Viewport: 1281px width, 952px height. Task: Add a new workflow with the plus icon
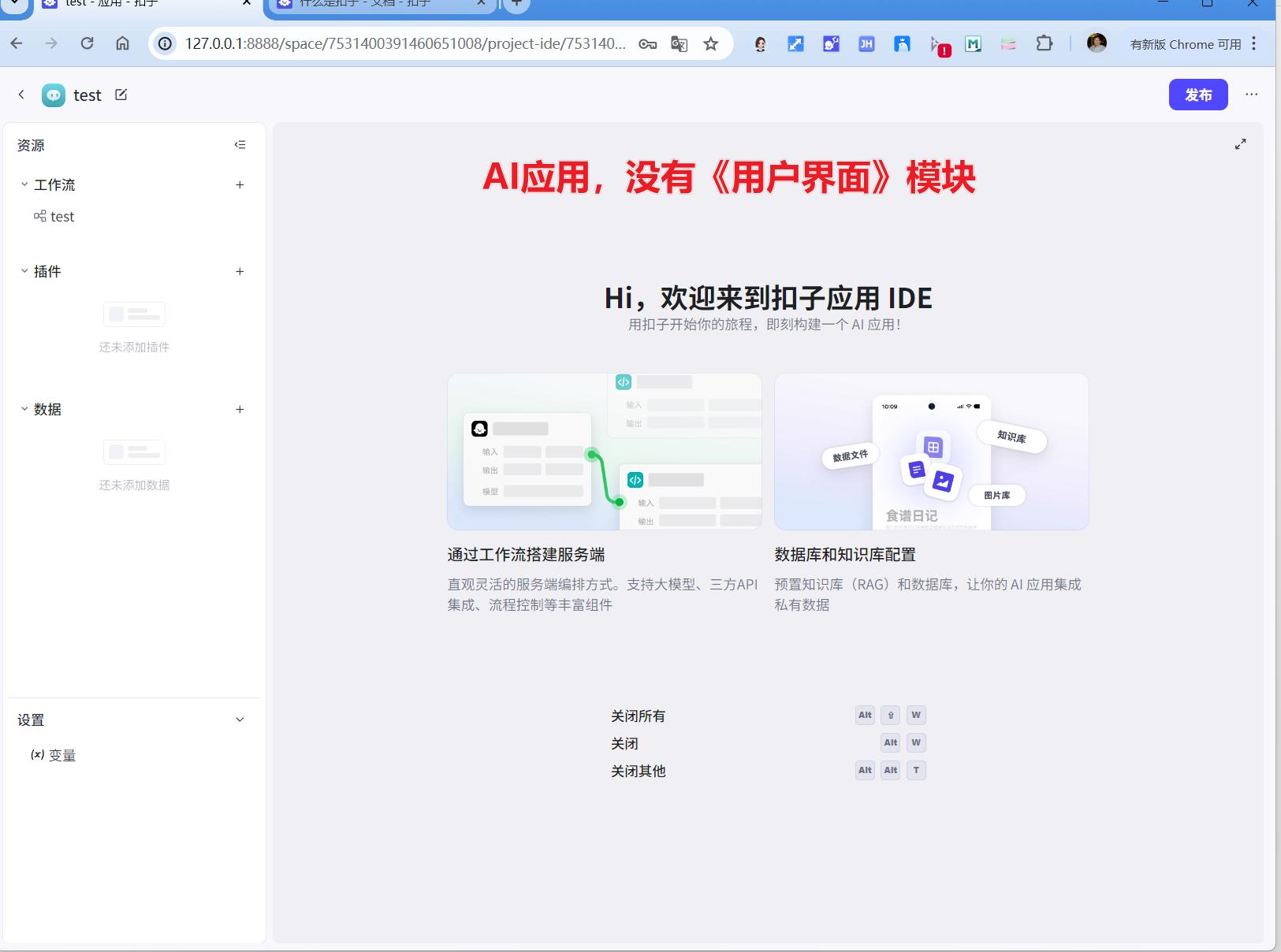coord(240,184)
